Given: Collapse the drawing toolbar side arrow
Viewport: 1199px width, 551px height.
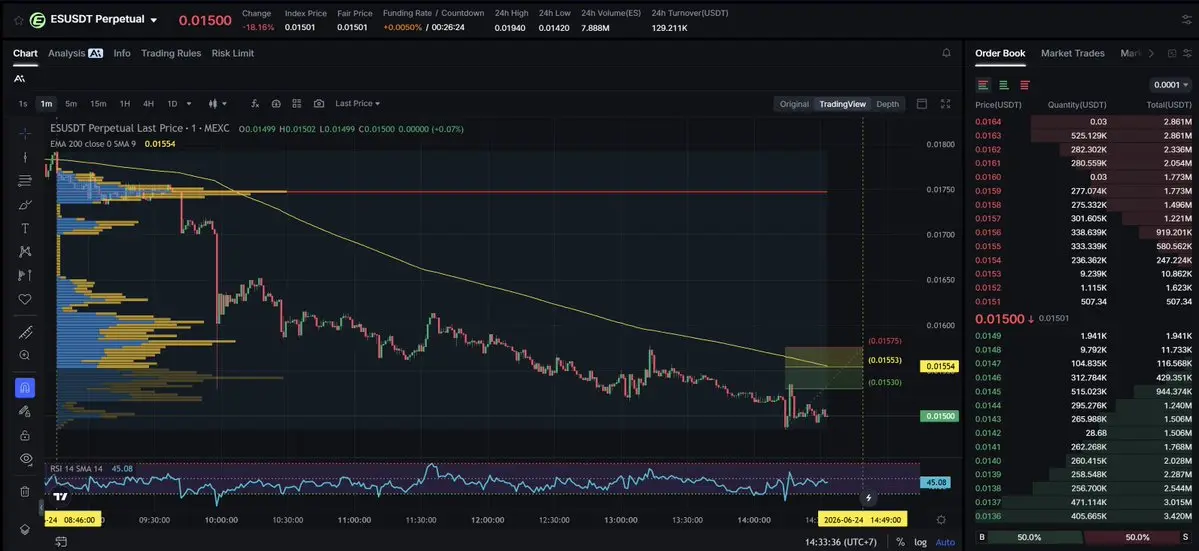Looking at the screenshot, I should coord(41,506).
